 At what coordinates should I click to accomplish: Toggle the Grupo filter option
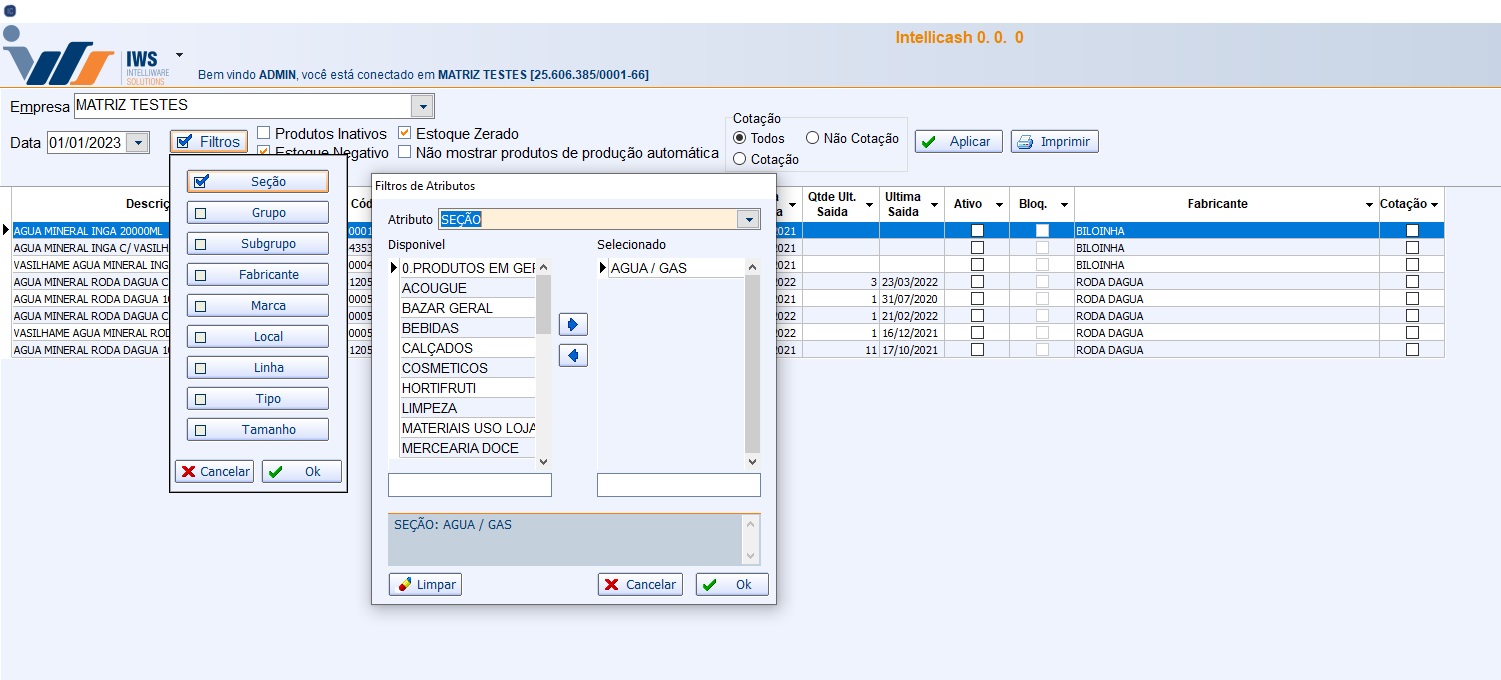257,213
